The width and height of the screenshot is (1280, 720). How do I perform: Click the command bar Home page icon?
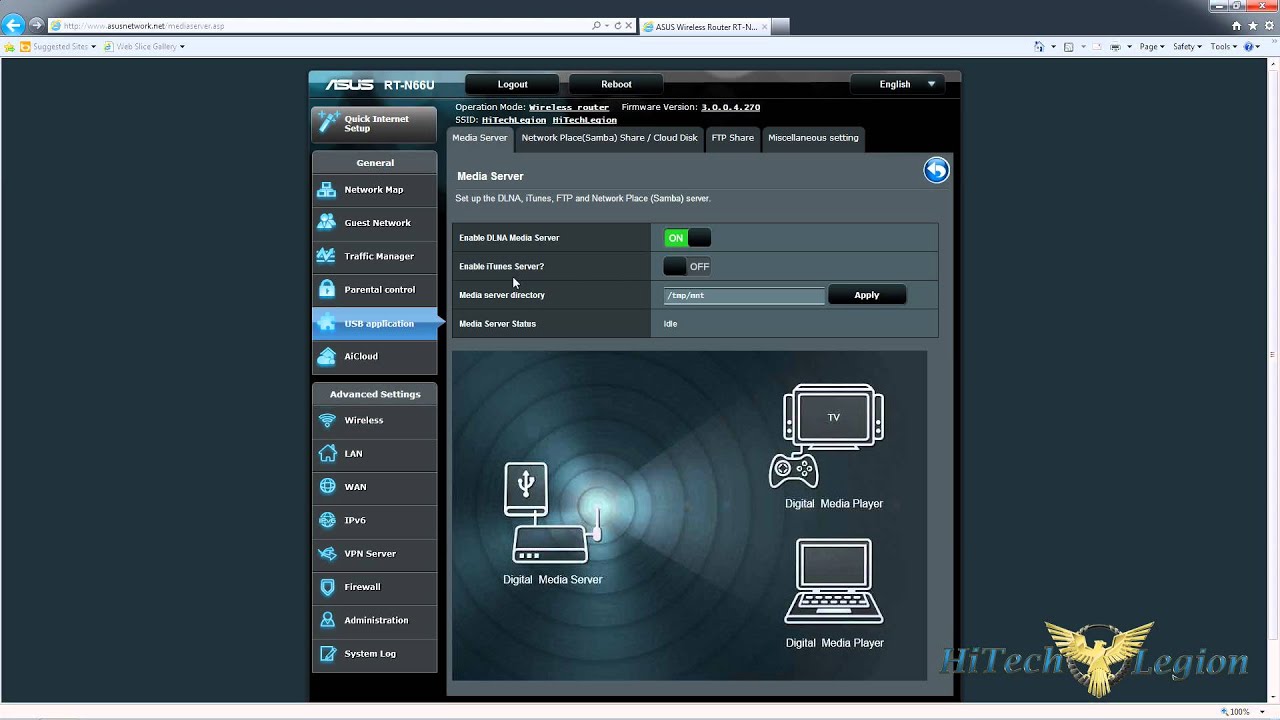[x=1038, y=46]
